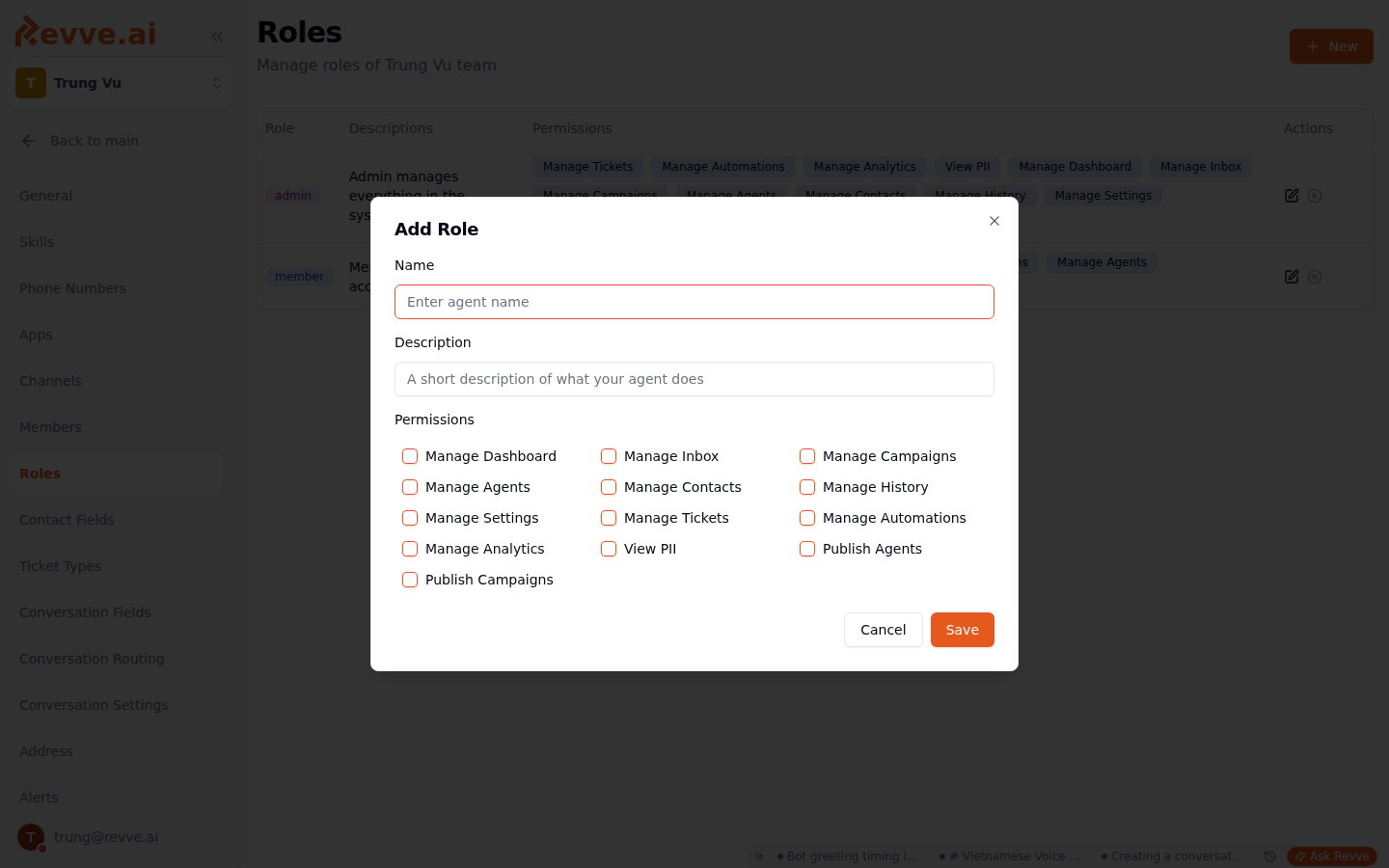
Task: Click the Manage Automations tag in admin row
Action: (x=723, y=167)
